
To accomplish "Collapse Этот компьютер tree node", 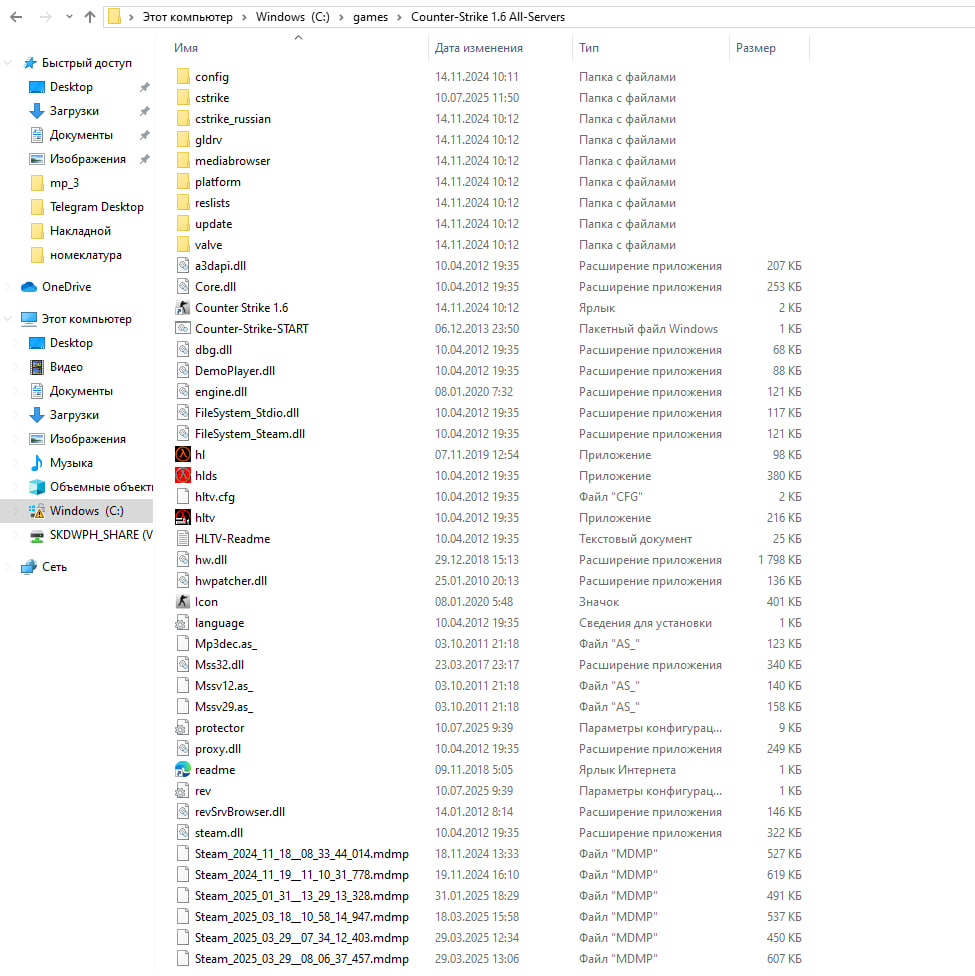I will [8, 319].
